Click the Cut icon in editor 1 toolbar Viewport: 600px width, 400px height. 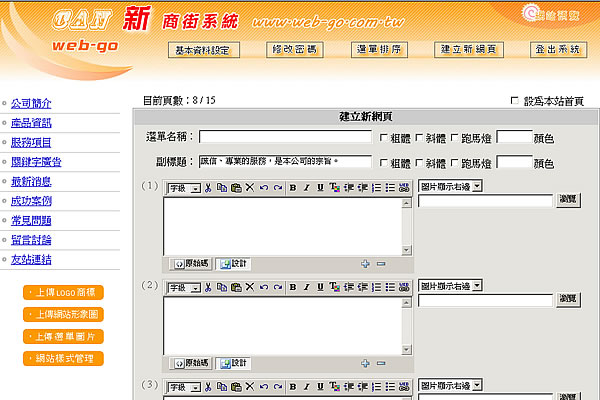207,187
